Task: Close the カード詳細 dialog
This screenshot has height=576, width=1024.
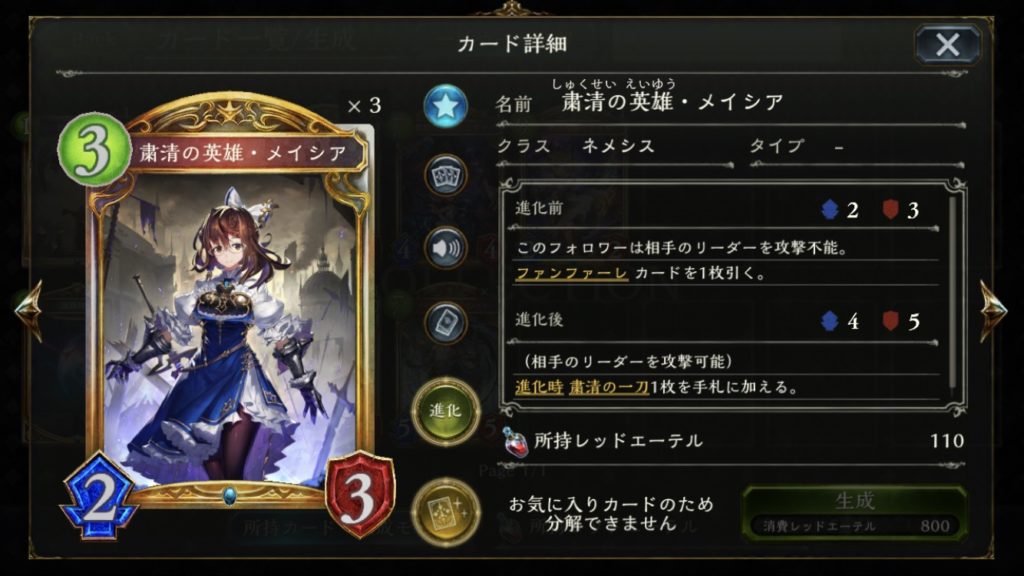Action: point(947,45)
